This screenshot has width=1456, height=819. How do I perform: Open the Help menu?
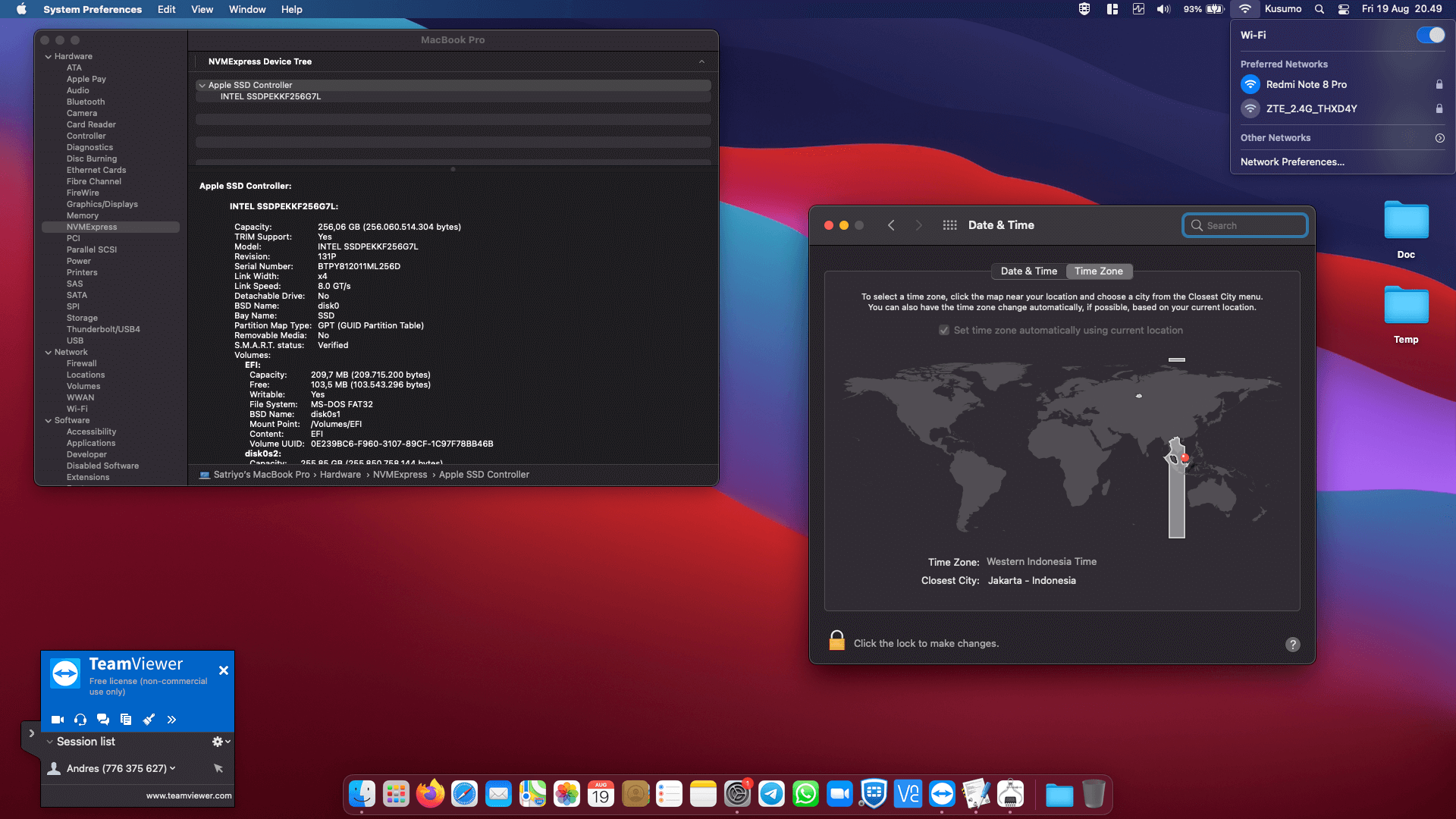[x=291, y=9]
